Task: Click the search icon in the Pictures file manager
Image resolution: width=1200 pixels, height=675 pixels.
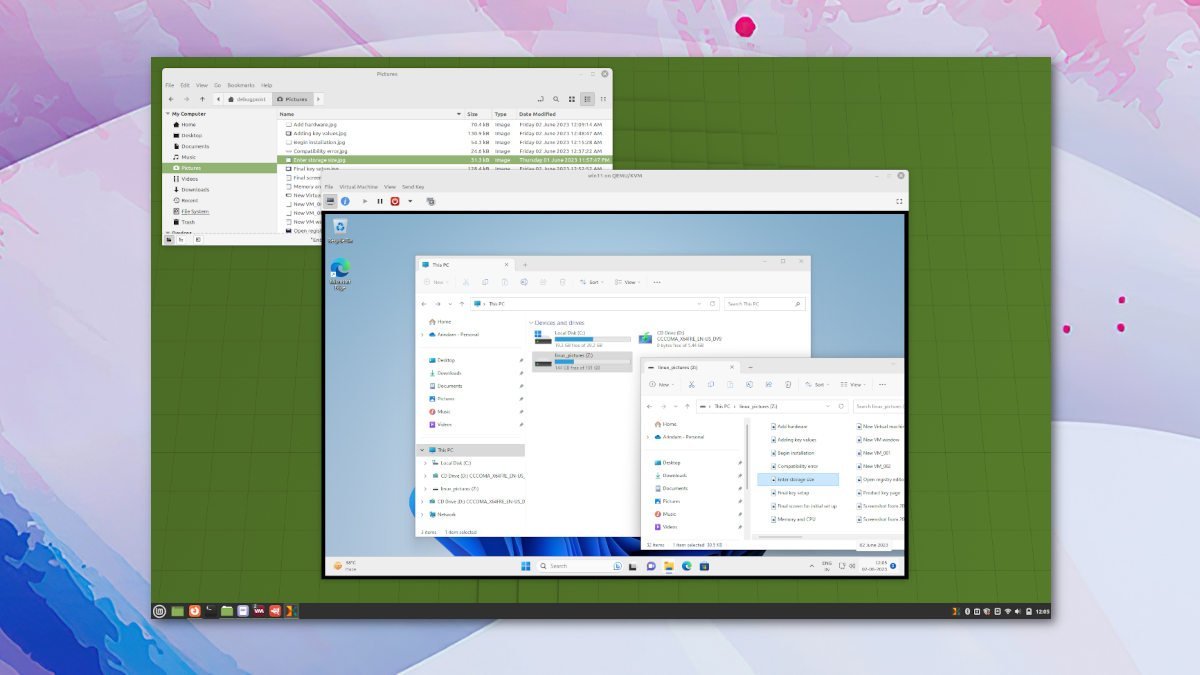Action: (557, 99)
